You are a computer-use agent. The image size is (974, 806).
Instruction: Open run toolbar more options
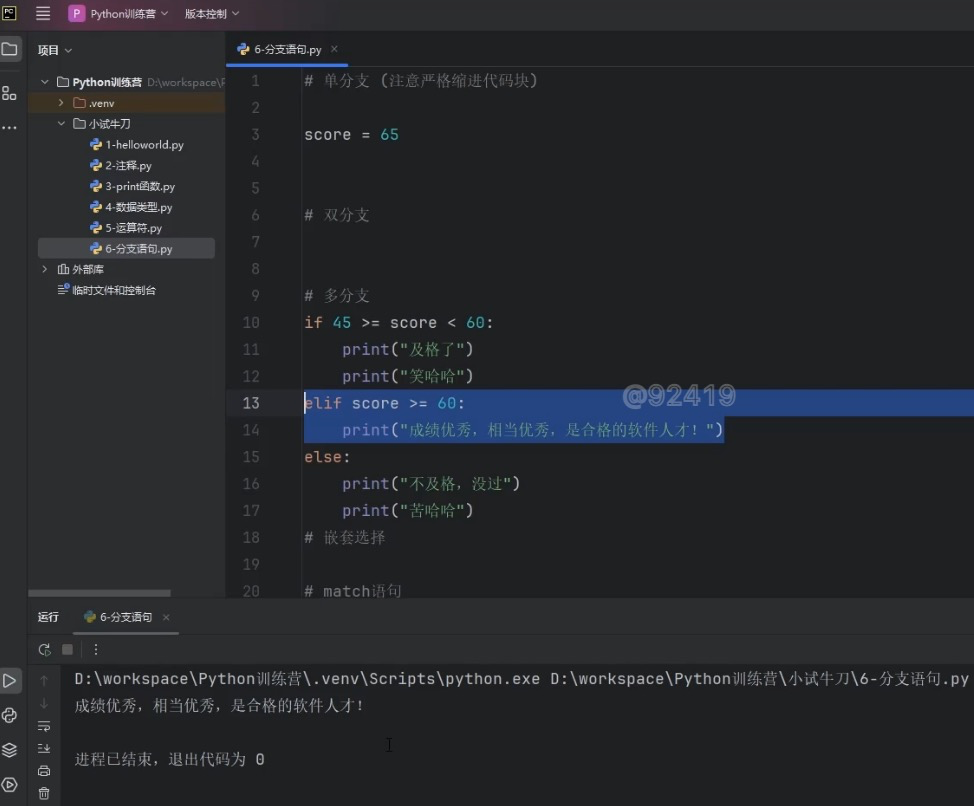tap(96, 650)
